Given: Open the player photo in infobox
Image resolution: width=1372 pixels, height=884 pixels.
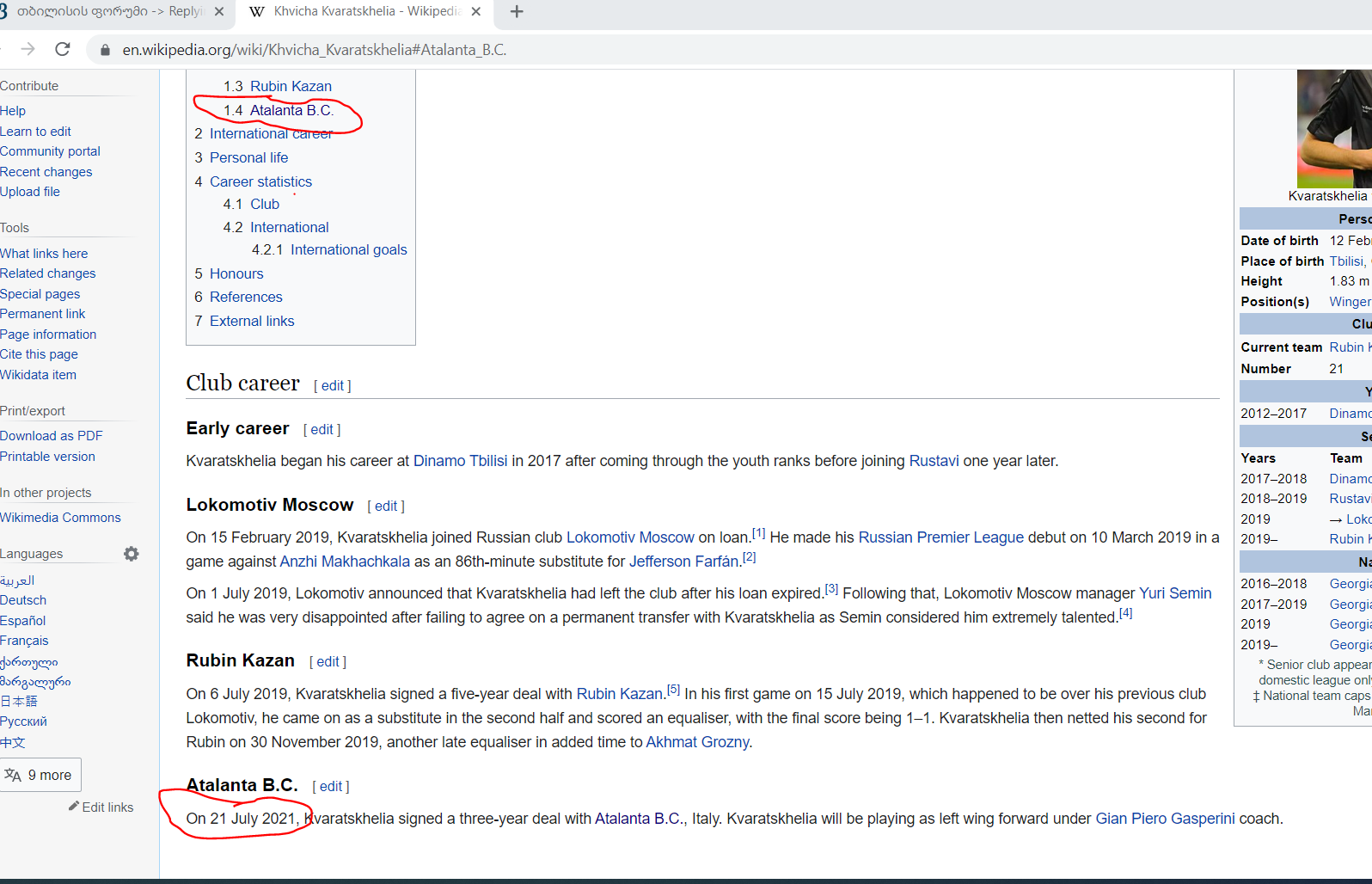Looking at the screenshot, I should 1334,128.
